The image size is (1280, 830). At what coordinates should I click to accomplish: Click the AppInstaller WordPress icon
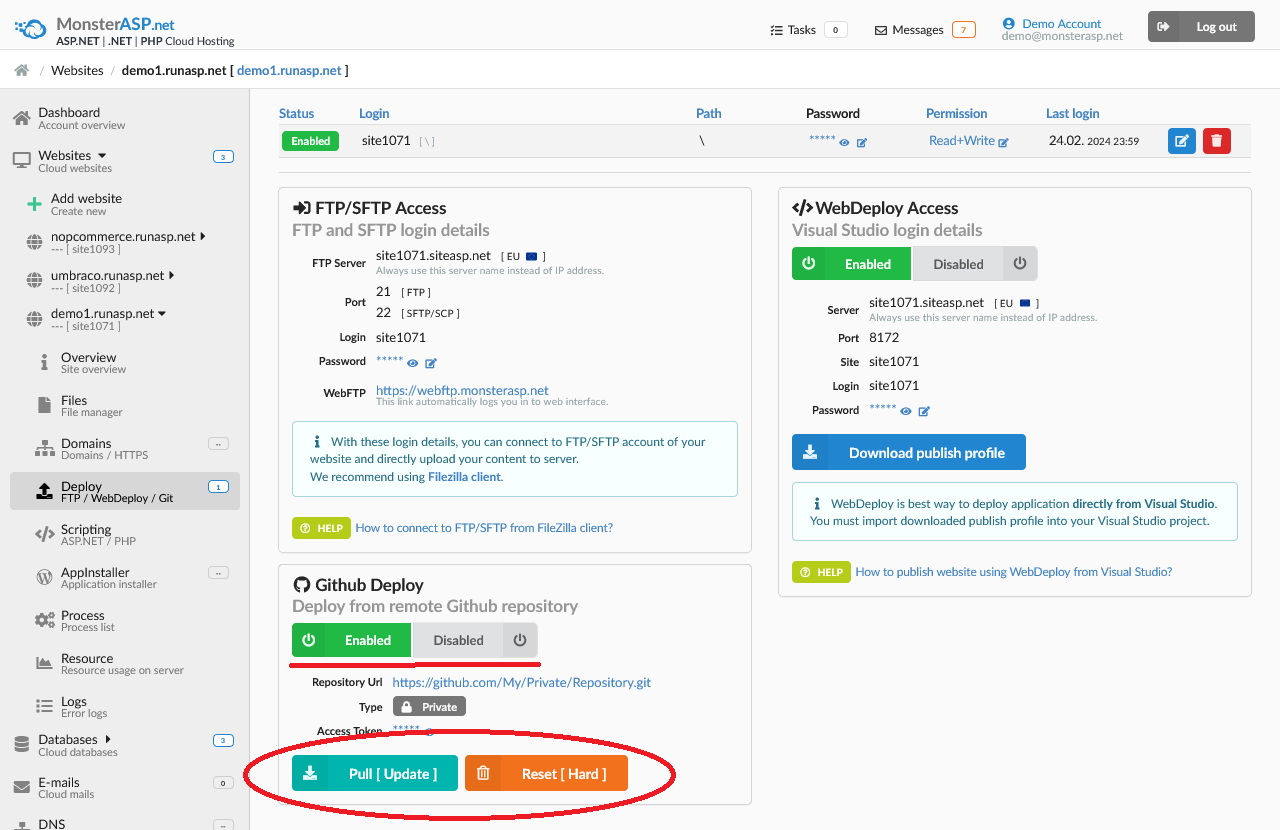[44, 577]
